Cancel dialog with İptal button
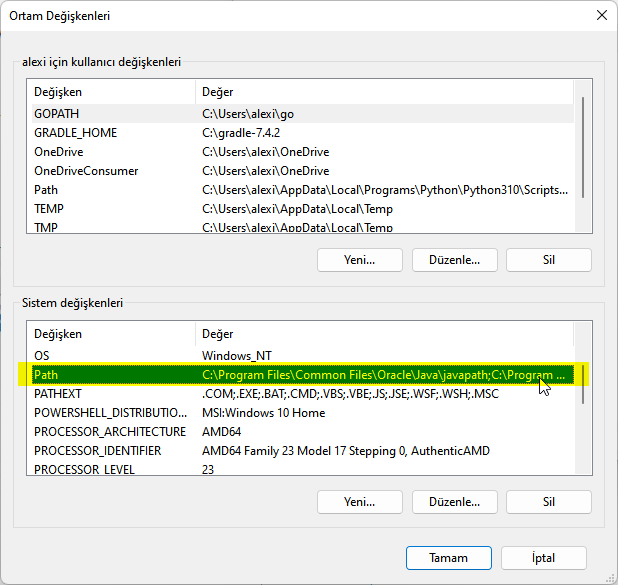Viewport: 618px width, 585px height. pyautogui.click(x=544, y=557)
